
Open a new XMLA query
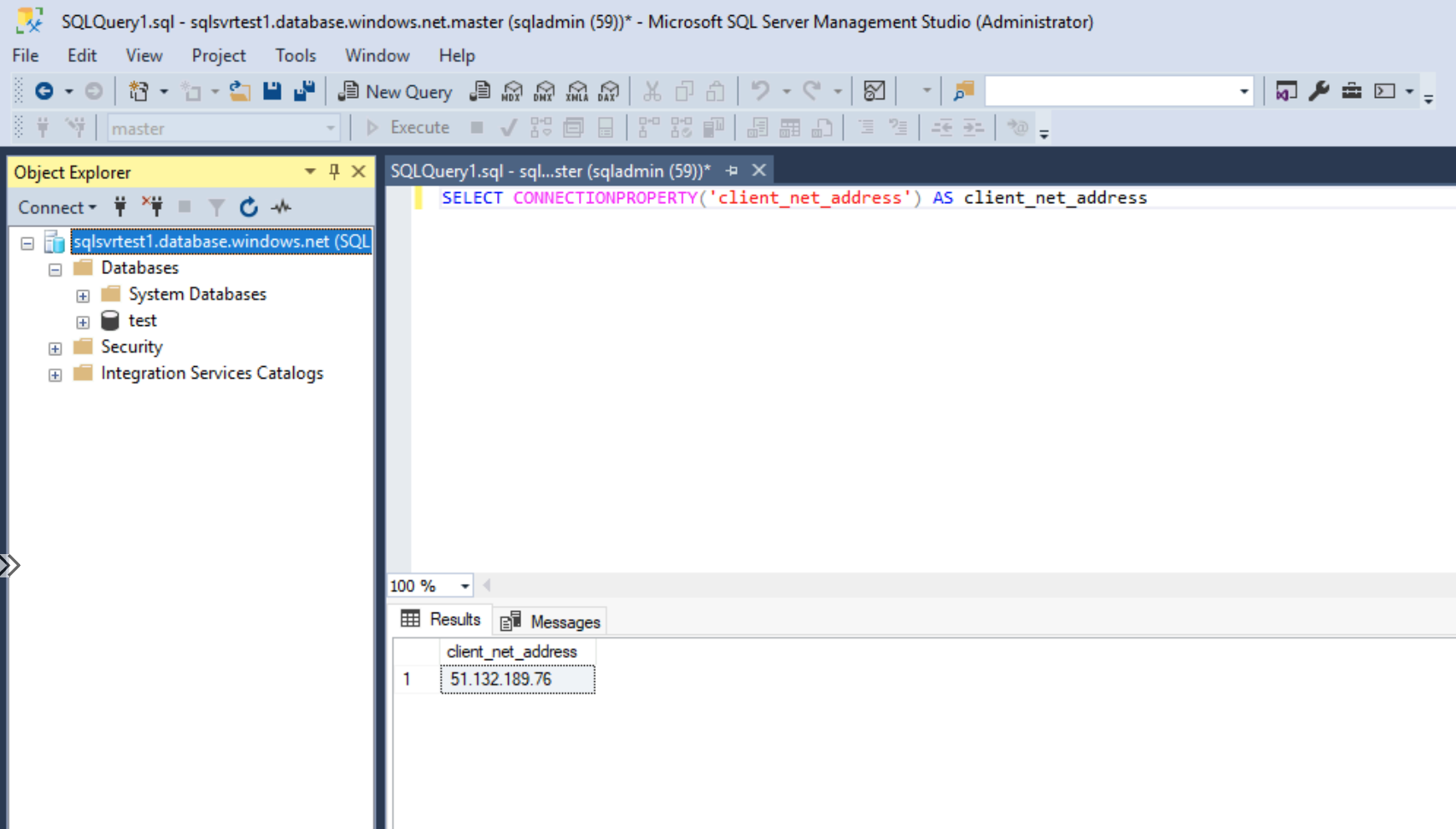[577, 91]
